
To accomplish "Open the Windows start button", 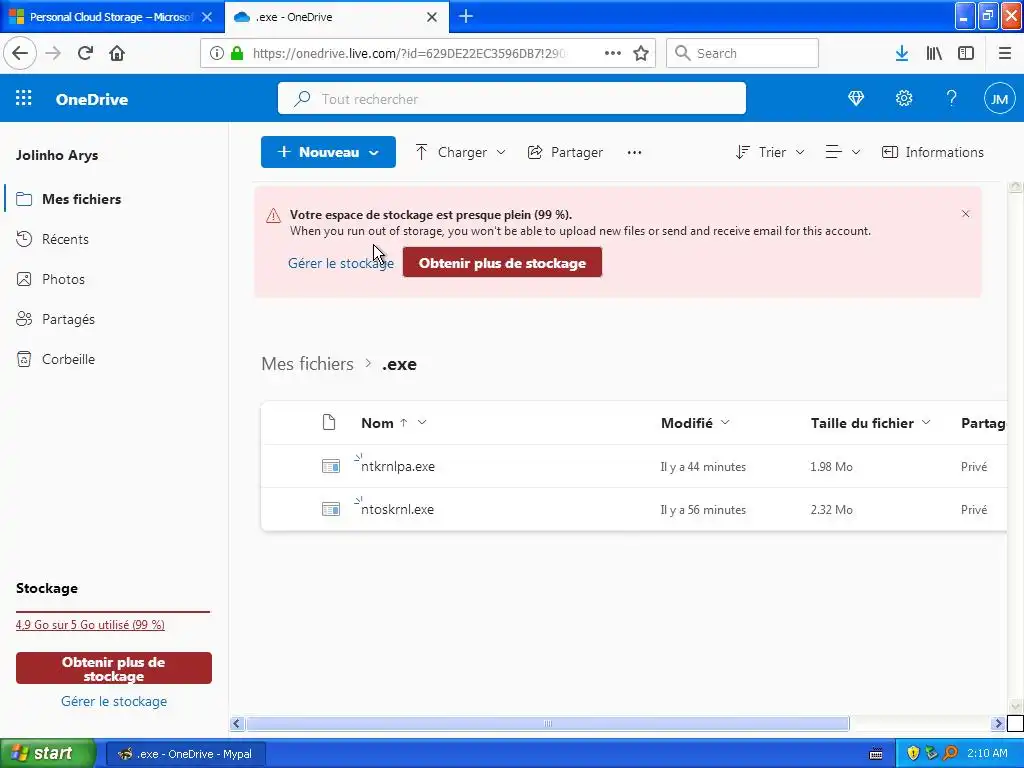I will 48,754.
